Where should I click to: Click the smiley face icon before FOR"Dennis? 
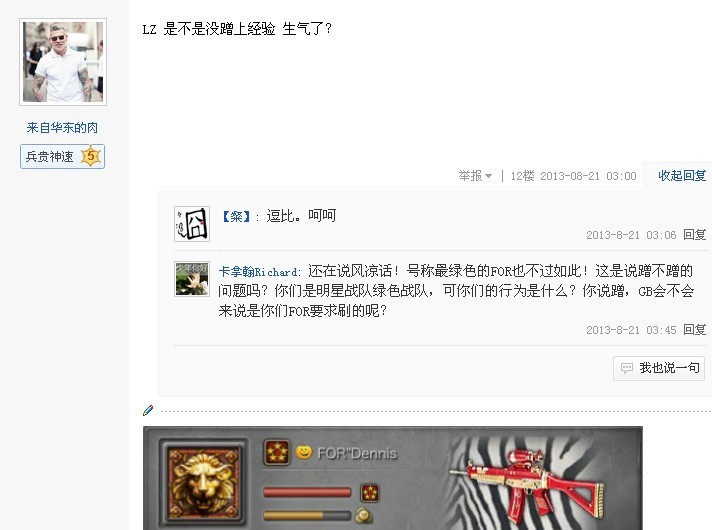[304, 452]
